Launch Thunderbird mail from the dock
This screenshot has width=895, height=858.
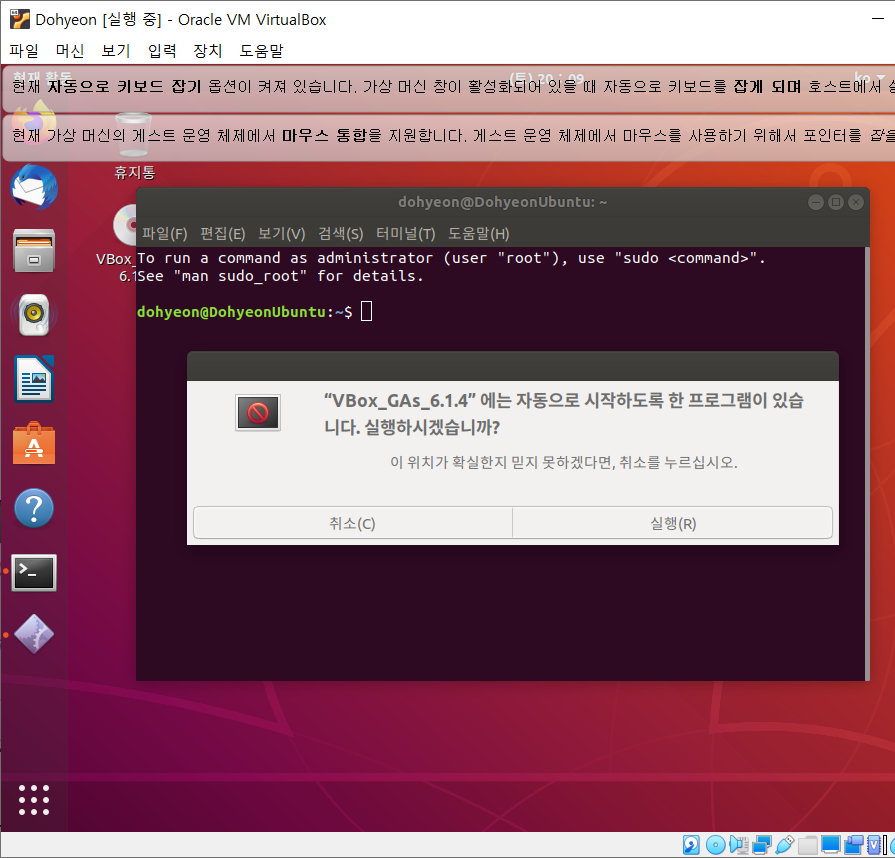coord(34,187)
